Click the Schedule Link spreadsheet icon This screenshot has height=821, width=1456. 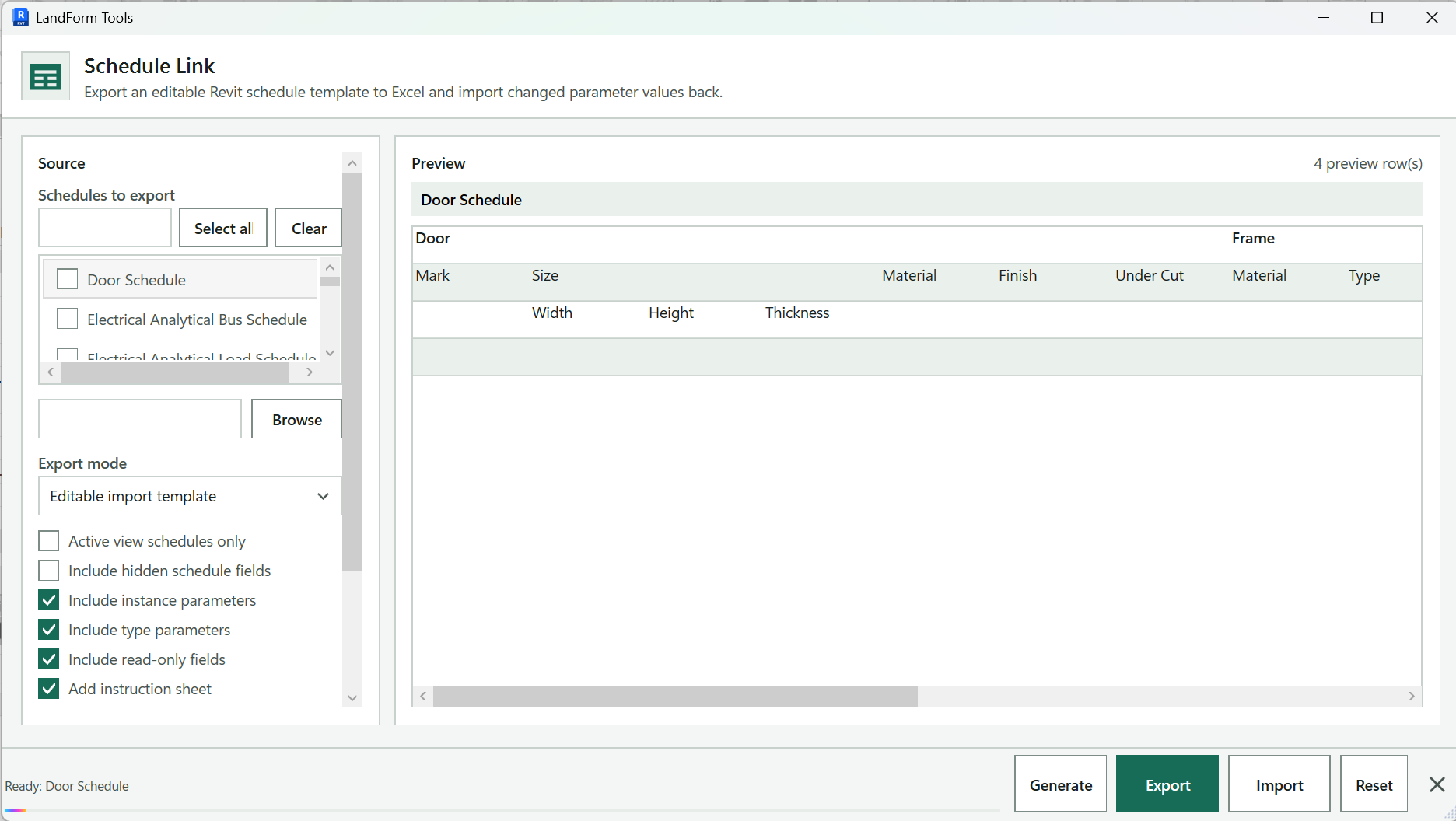click(x=45, y=76)
